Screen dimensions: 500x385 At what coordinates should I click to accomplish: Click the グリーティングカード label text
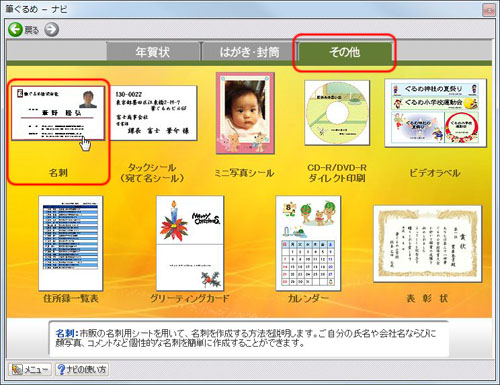[x=190, y=298]
